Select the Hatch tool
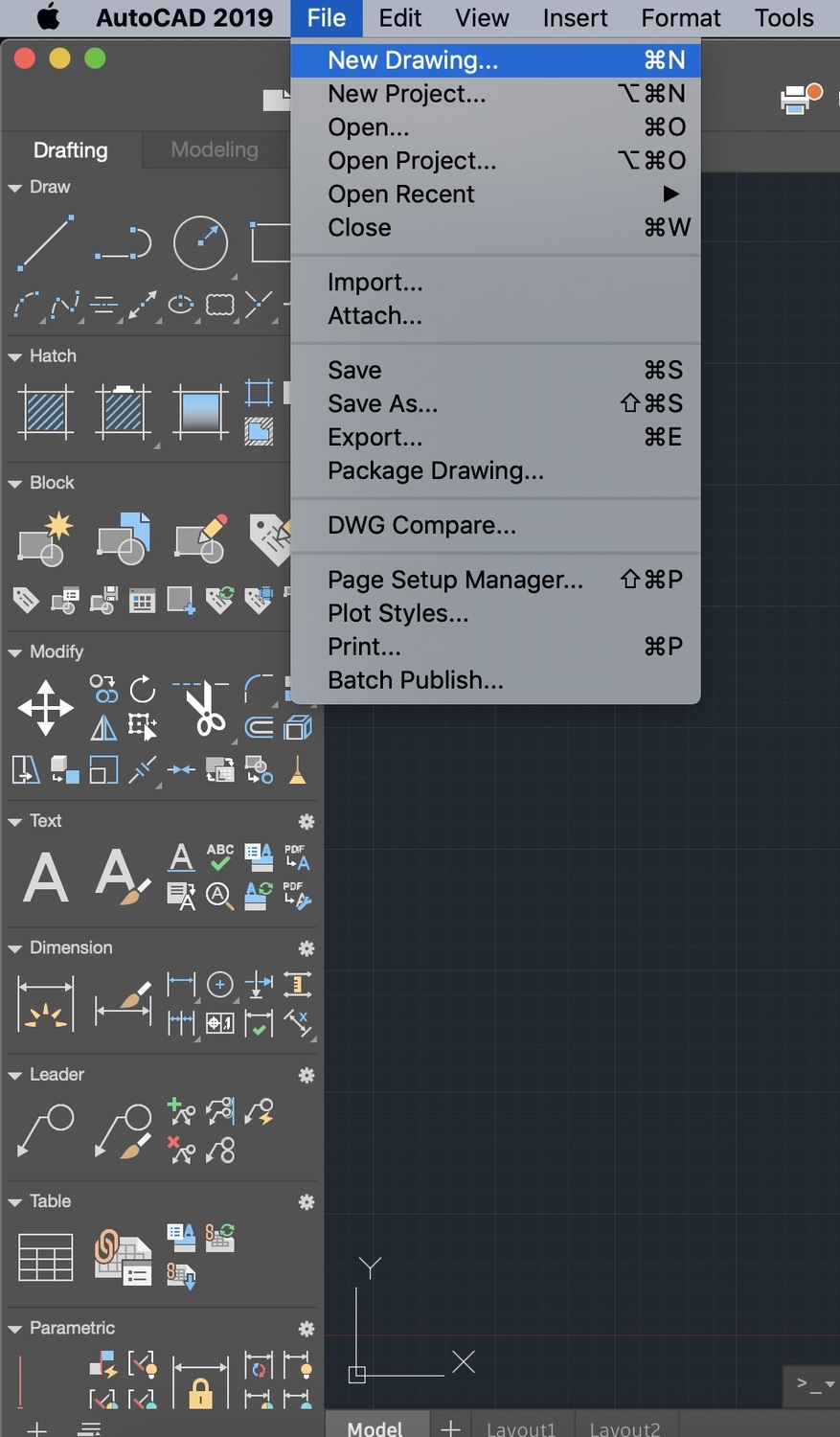 (x=45, y=412)
